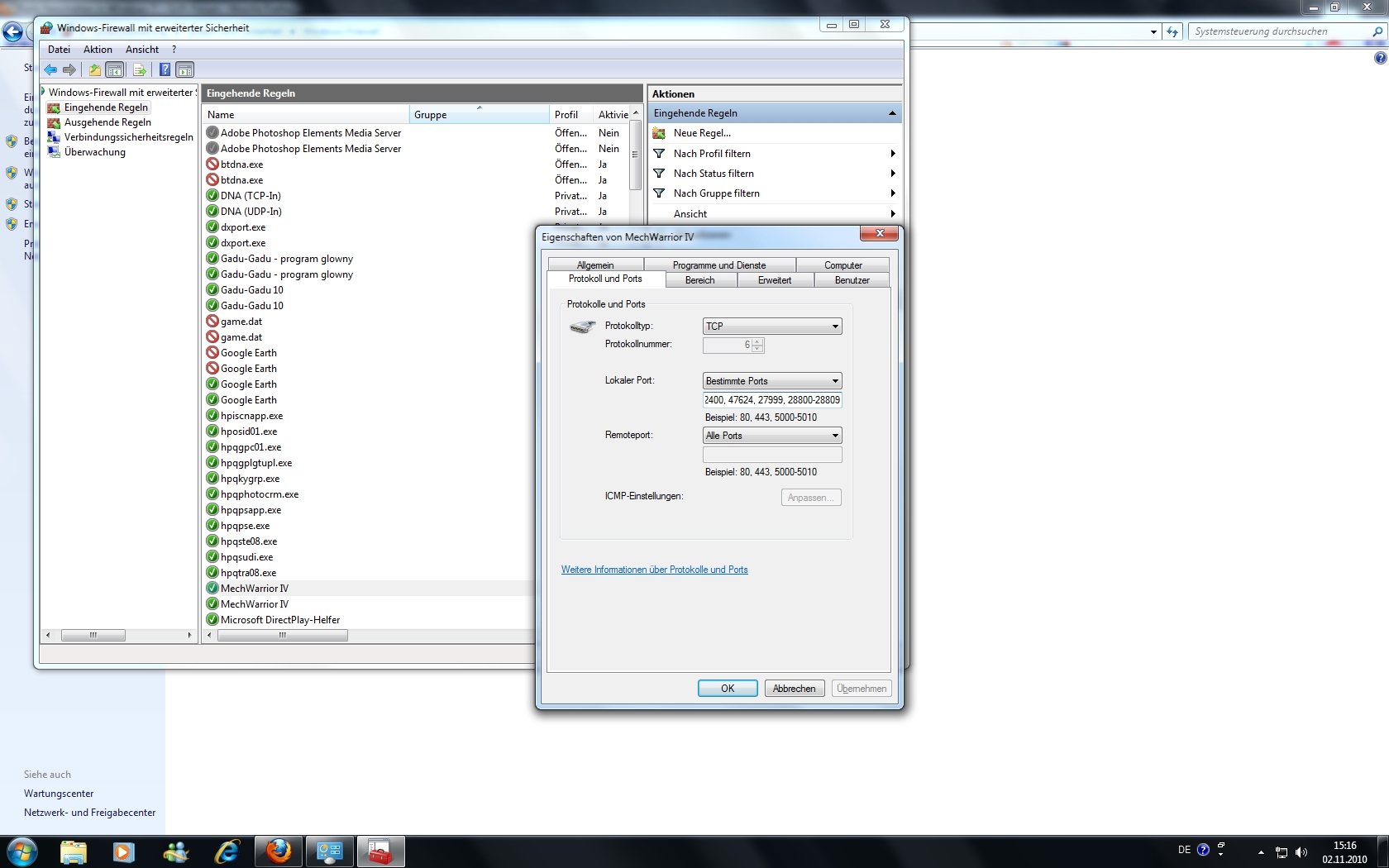This screenshot has width=1389, height=868.
Task: Toggle the console tree pane toolbar icon
Action: tap(115, 70)
